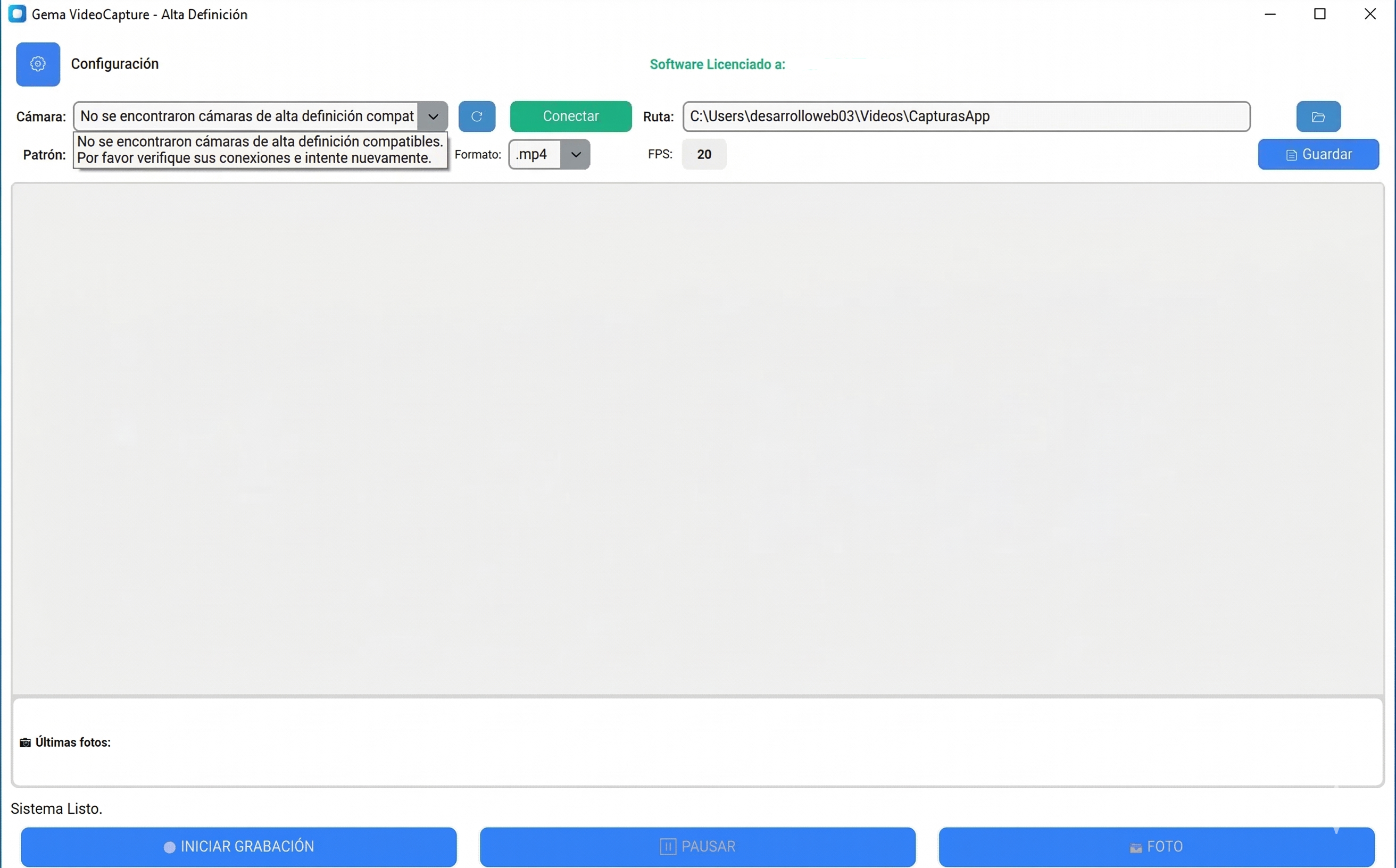Browse for the save folder

coord(1318,116)
